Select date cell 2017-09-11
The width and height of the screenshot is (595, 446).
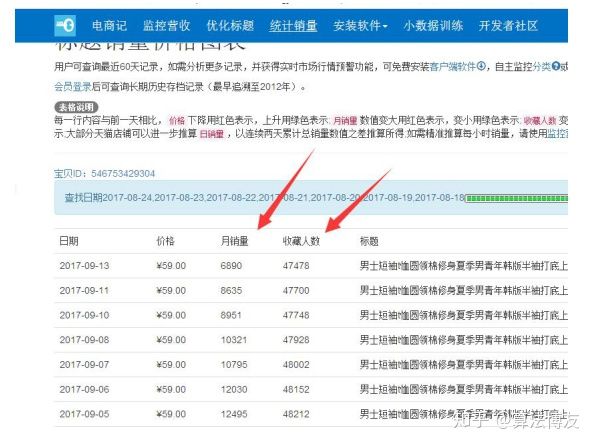pos(84,291)
